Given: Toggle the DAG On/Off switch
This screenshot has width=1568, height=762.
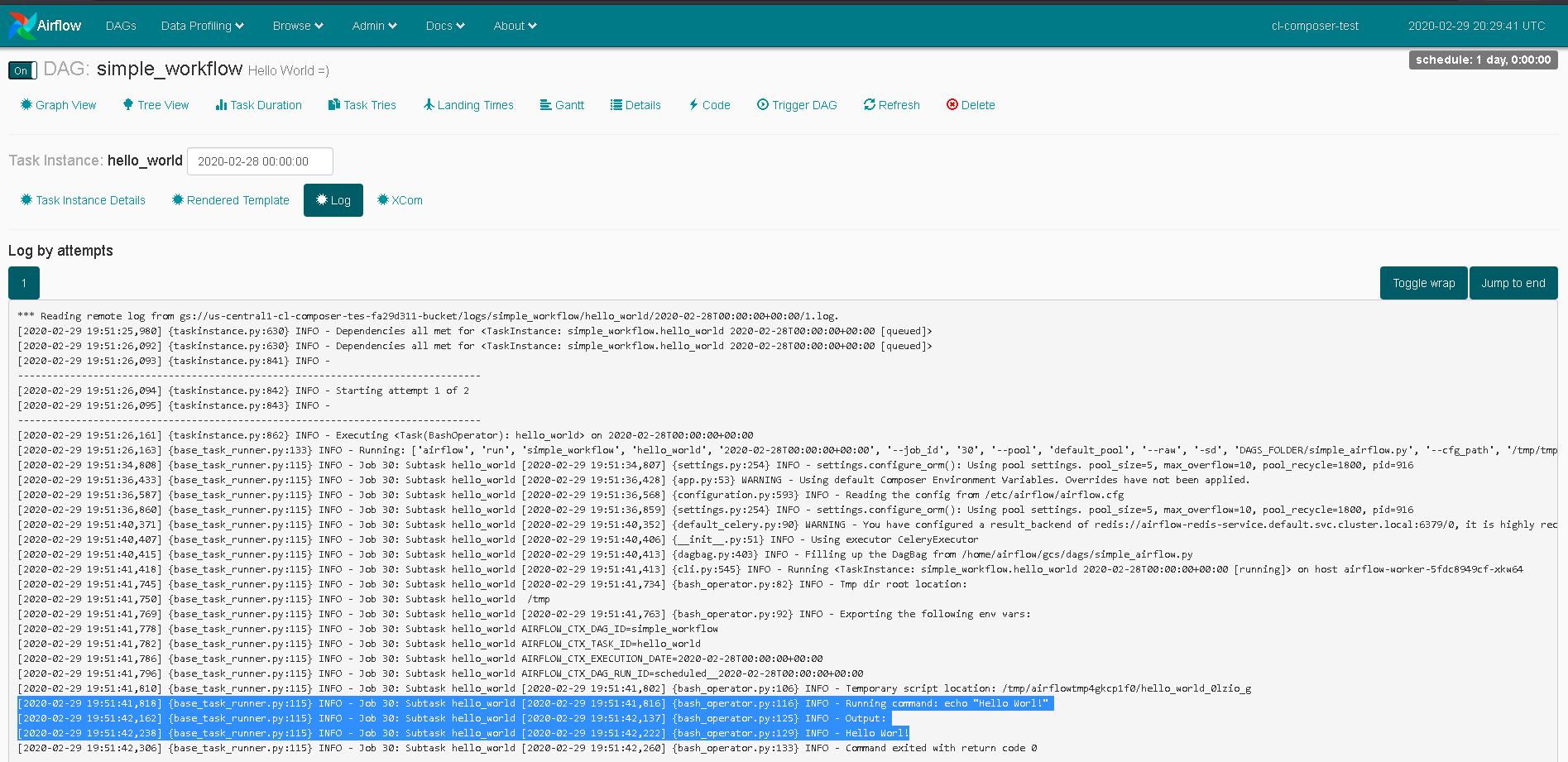Looking at the screenshot, I should (22, 70).
